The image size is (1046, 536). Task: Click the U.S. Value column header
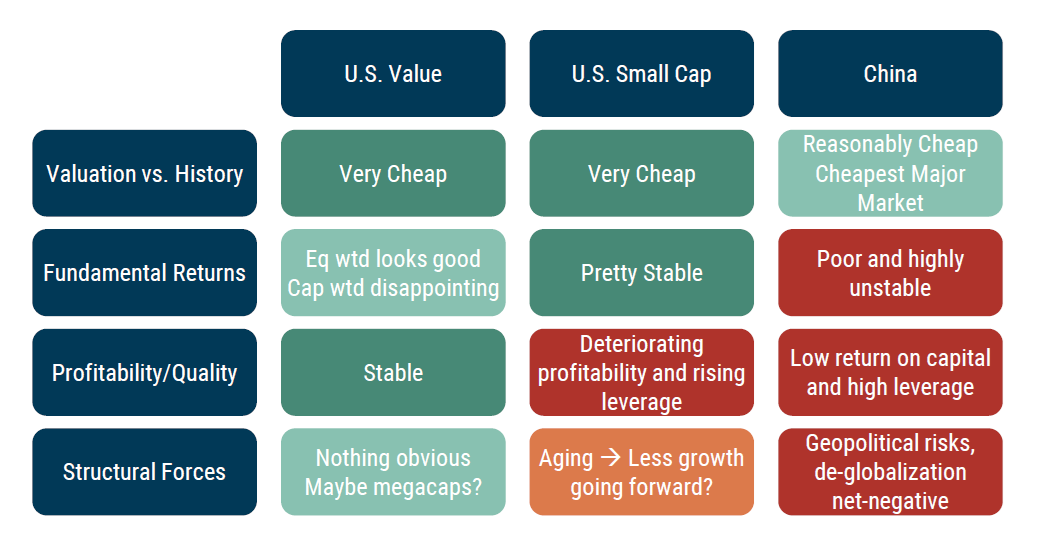point(393,74)
